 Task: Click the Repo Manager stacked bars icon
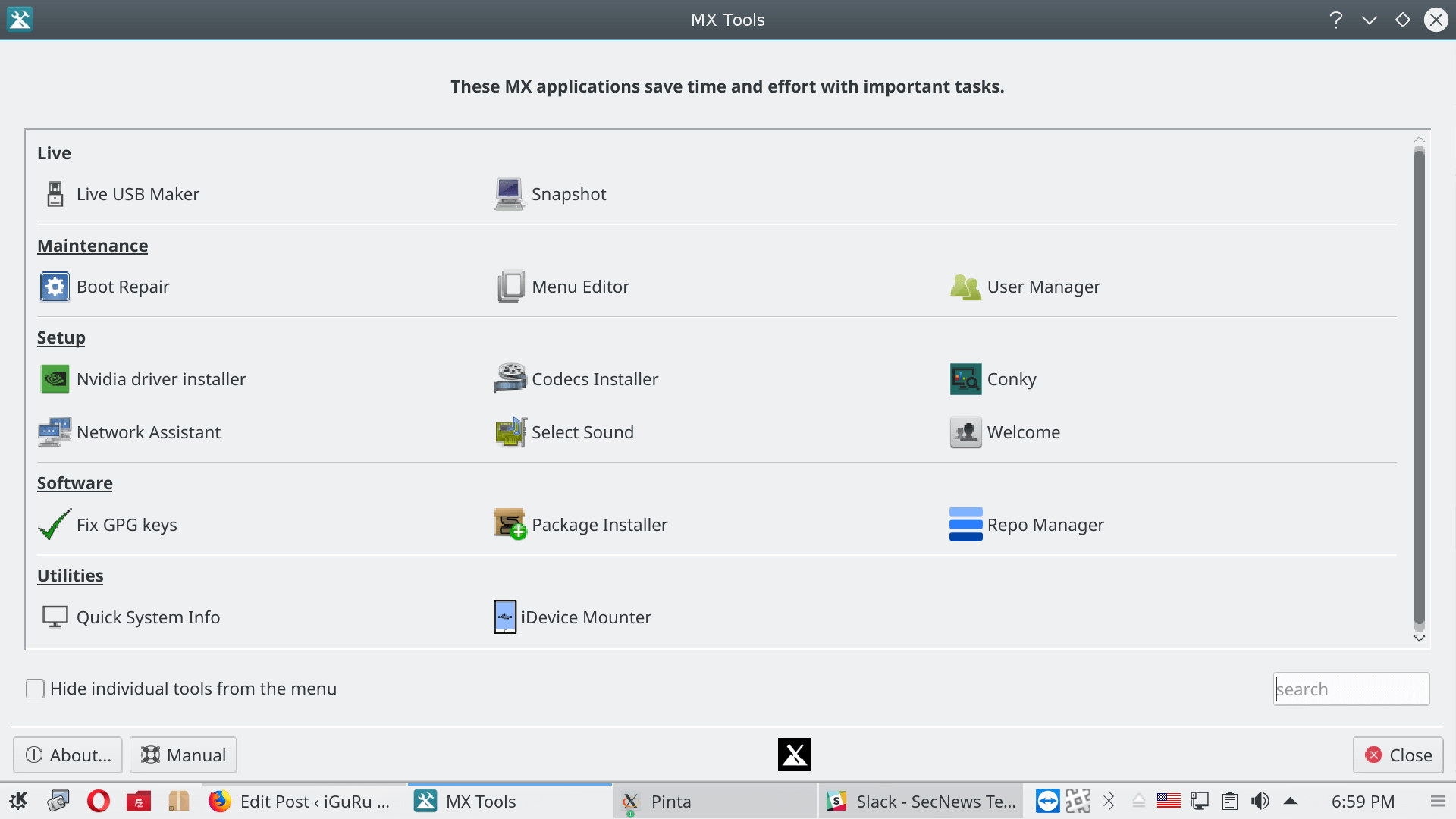click(965, 524)
